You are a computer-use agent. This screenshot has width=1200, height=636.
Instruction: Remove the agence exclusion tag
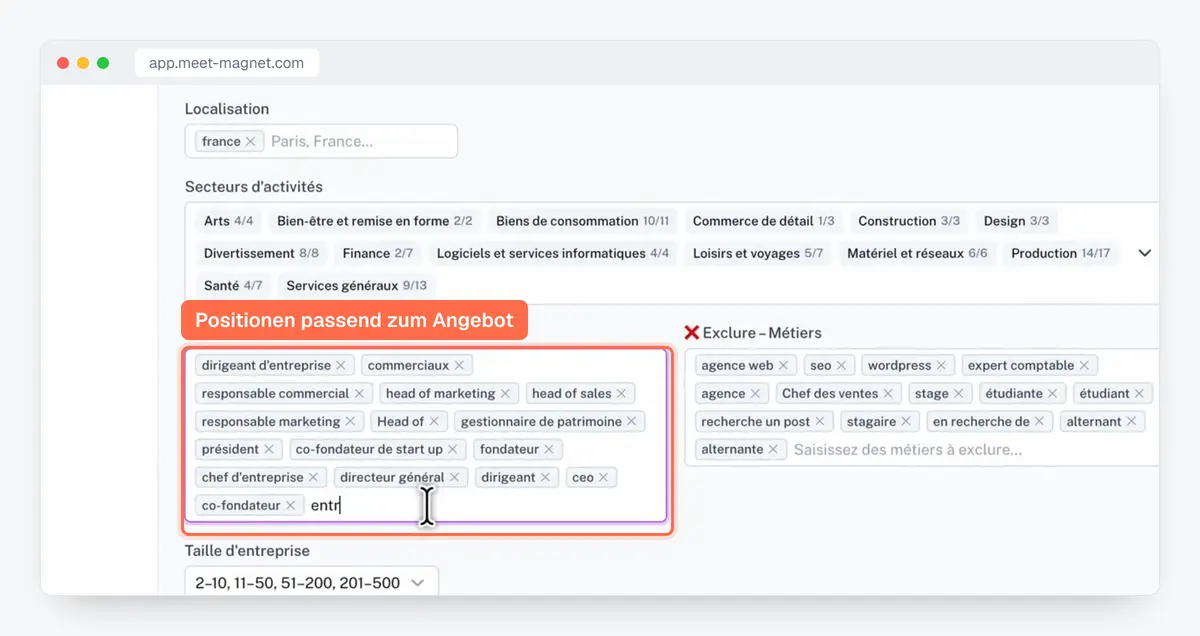[755, 394]
